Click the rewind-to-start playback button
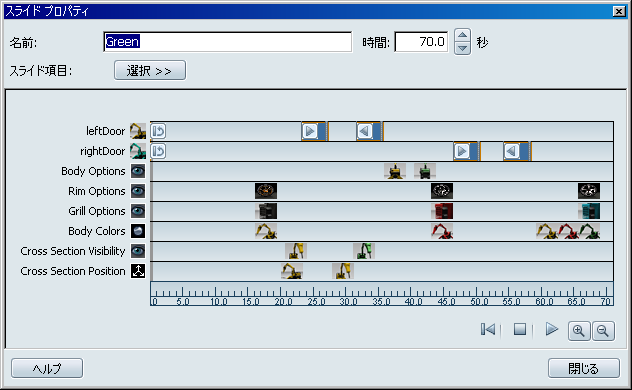This screenshot has width=632, height=390. pos(488,330)
